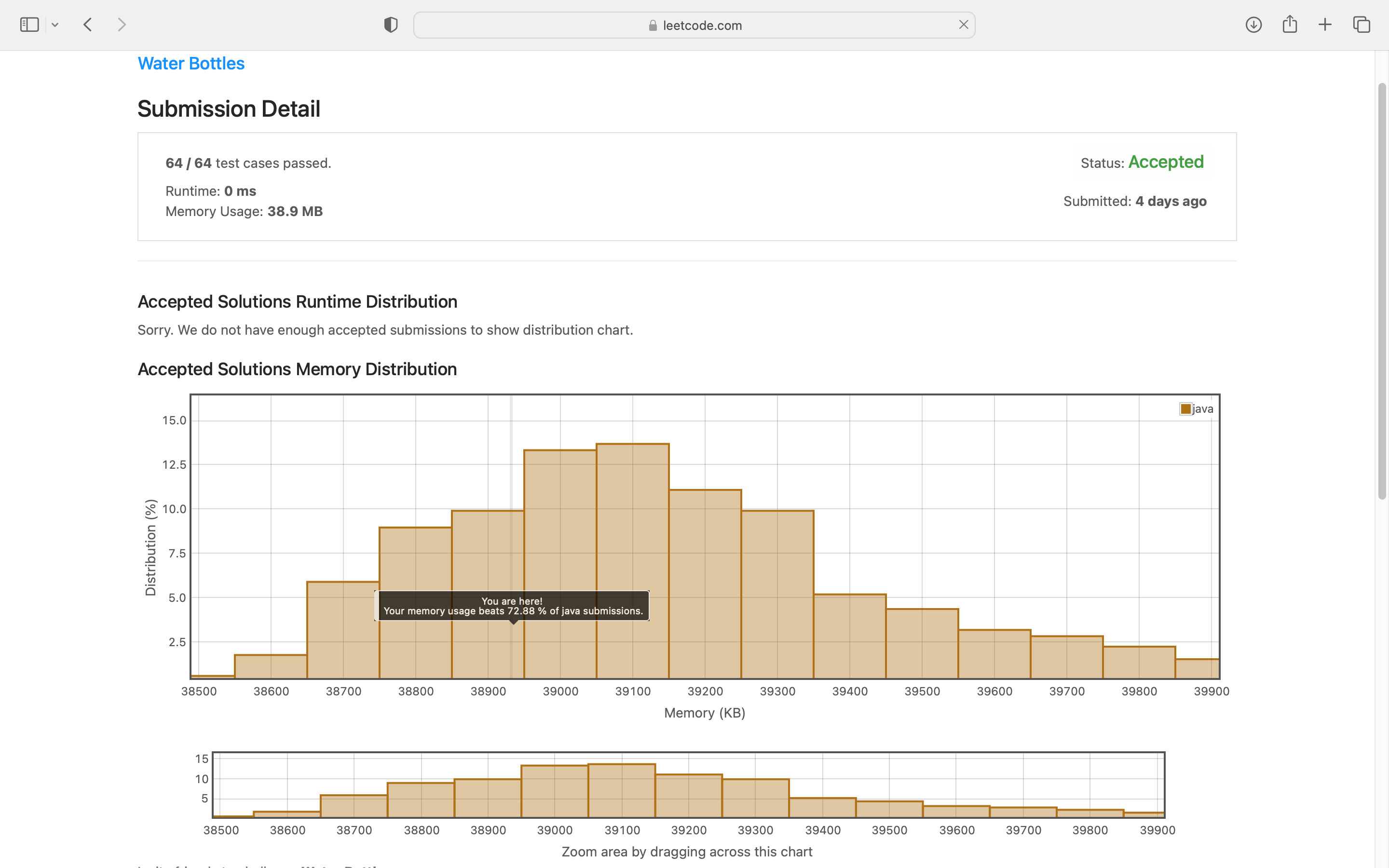Image resolution: width=1389 pixels, height=868 pixels.
Task: Open a new tab with plus icon
Action: pyautogui.click(x=1325, y=25)
